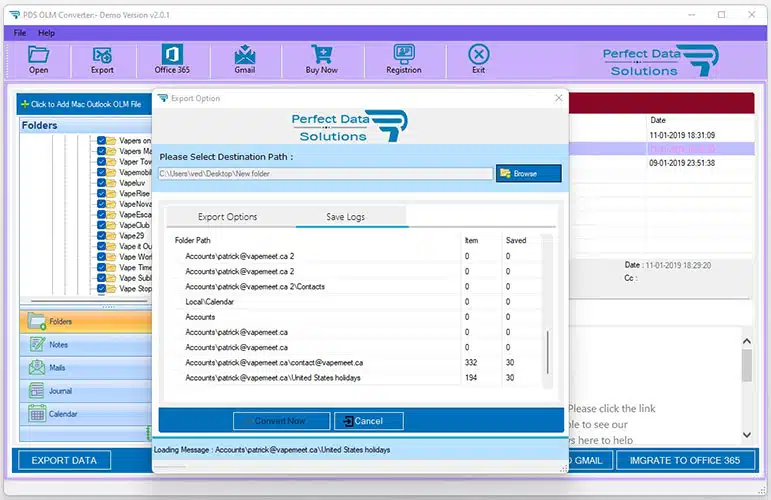Click the 194 item count value
The width and height of the screenshot is (771, 500).
point(471,378)
